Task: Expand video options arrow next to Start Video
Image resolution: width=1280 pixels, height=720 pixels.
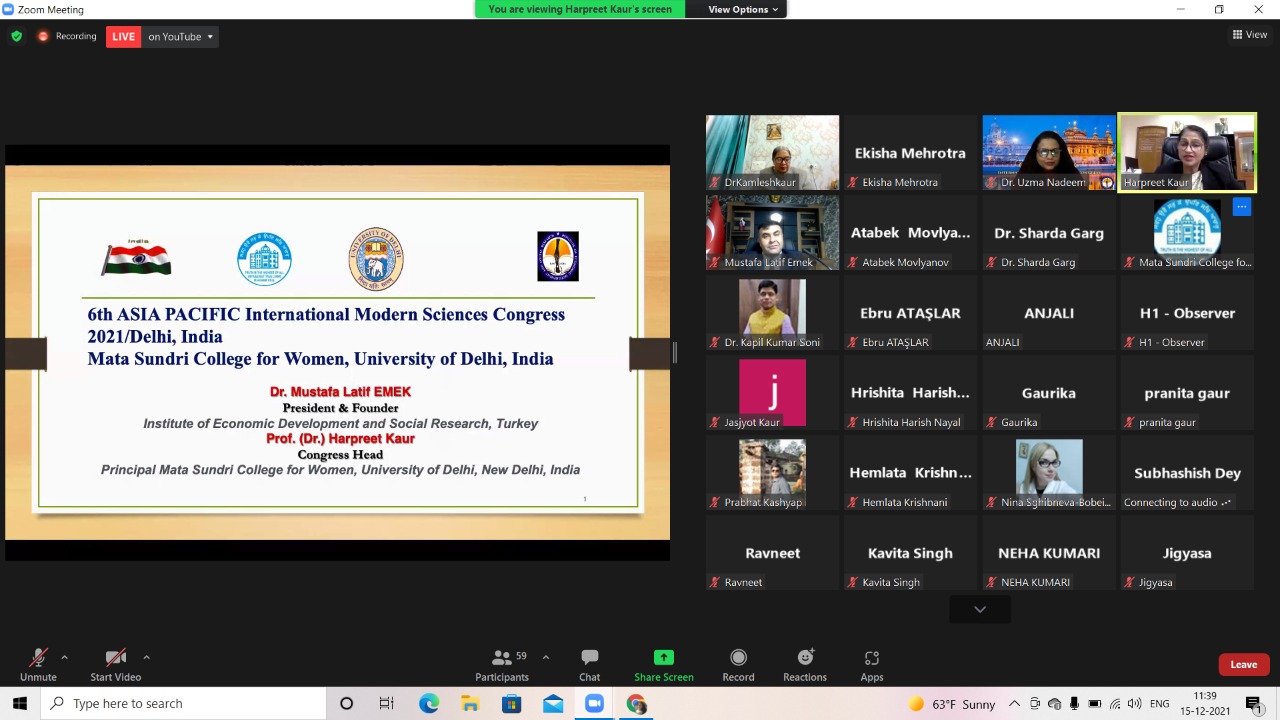Action: point(146,657)
